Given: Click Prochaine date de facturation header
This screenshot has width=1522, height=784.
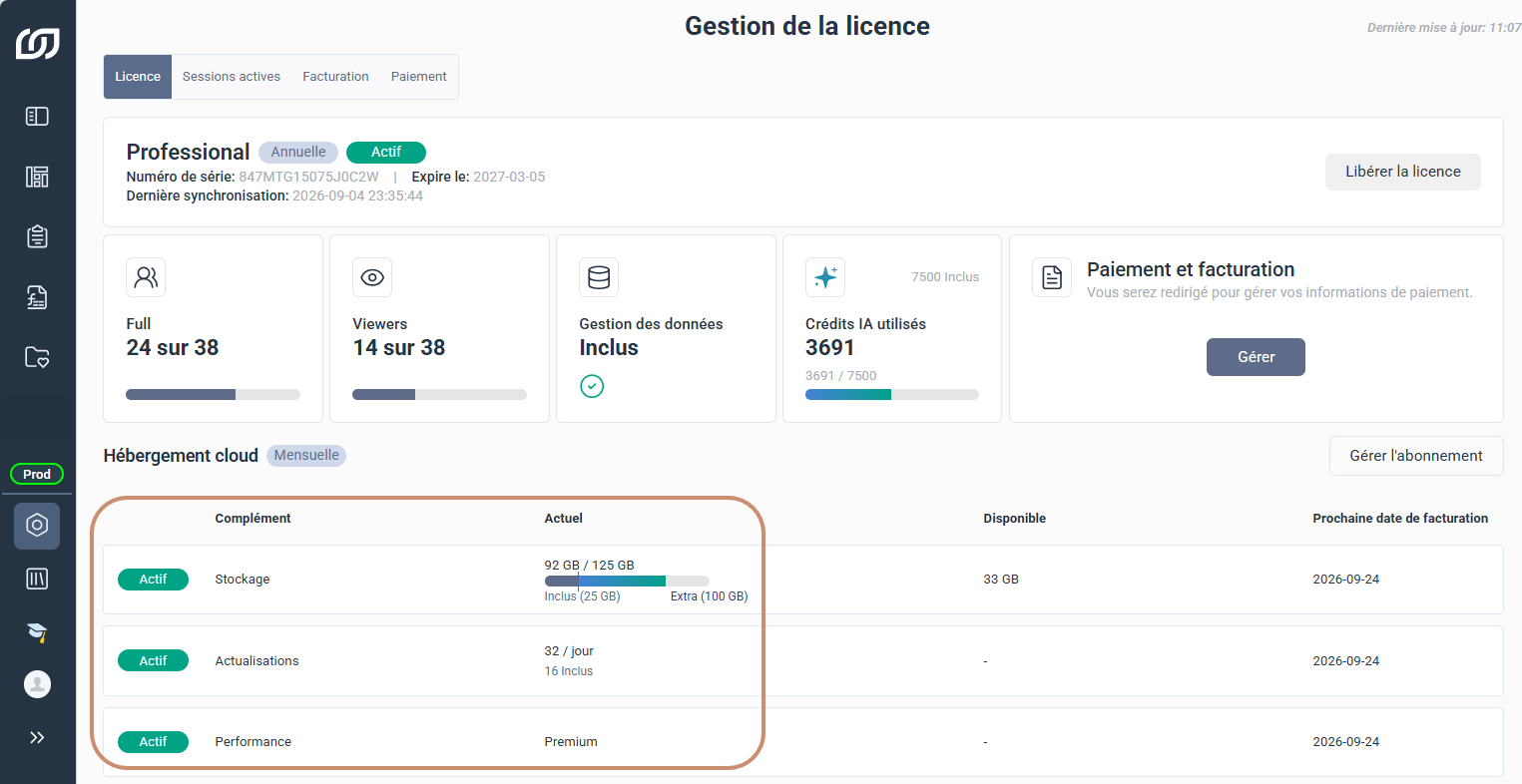Looking at the screenshot, I should tap(1400, 519).
